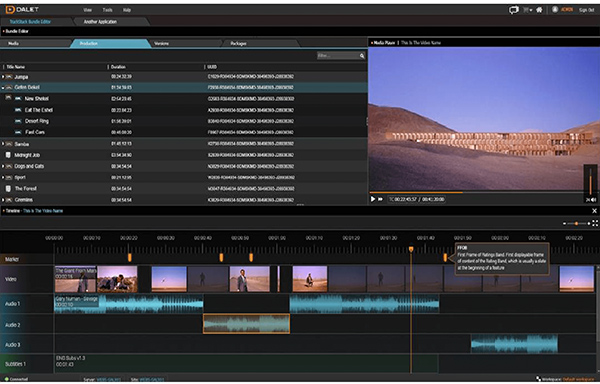
Task: Click the fast-forward button in media player
Action: [380, 199]
